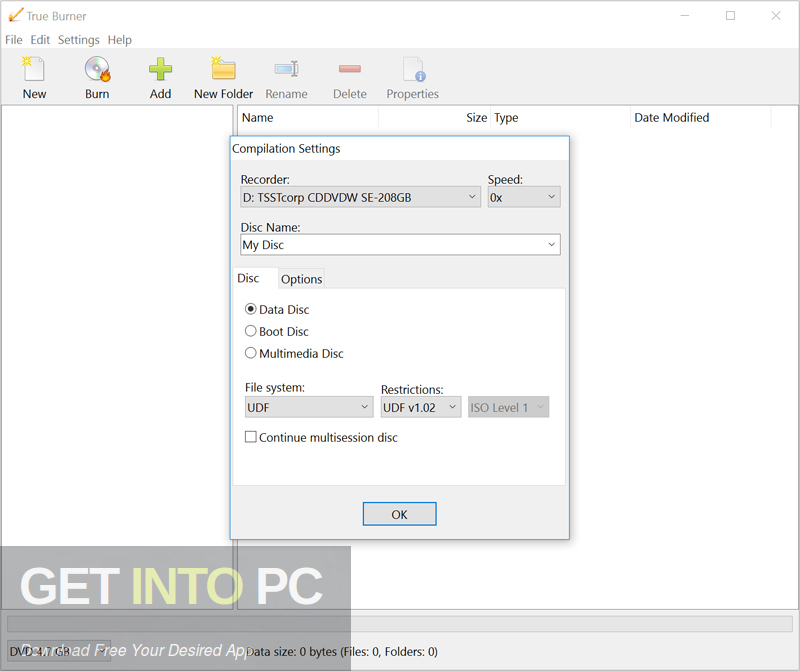Expand the Disc Name combo box arrow
This screenshot has width=800, height=671.
[x=552, y=244]
